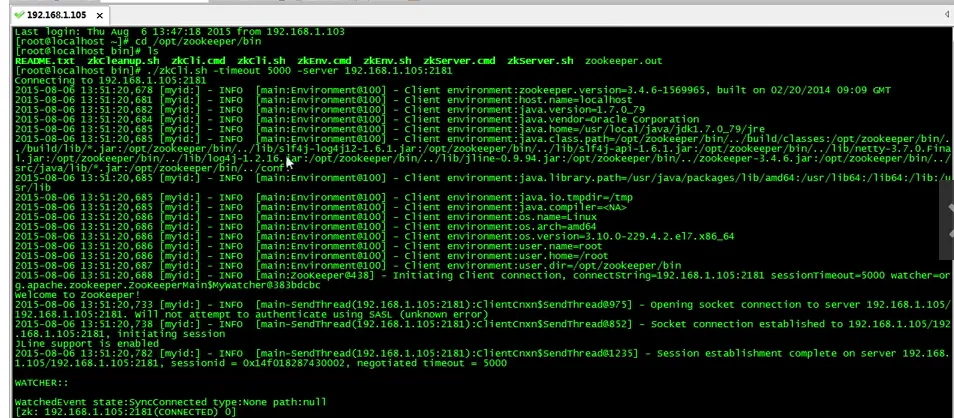
Task: Click 'Socket connection established' text
Action: pyautogui.click(x=737, y=324)
